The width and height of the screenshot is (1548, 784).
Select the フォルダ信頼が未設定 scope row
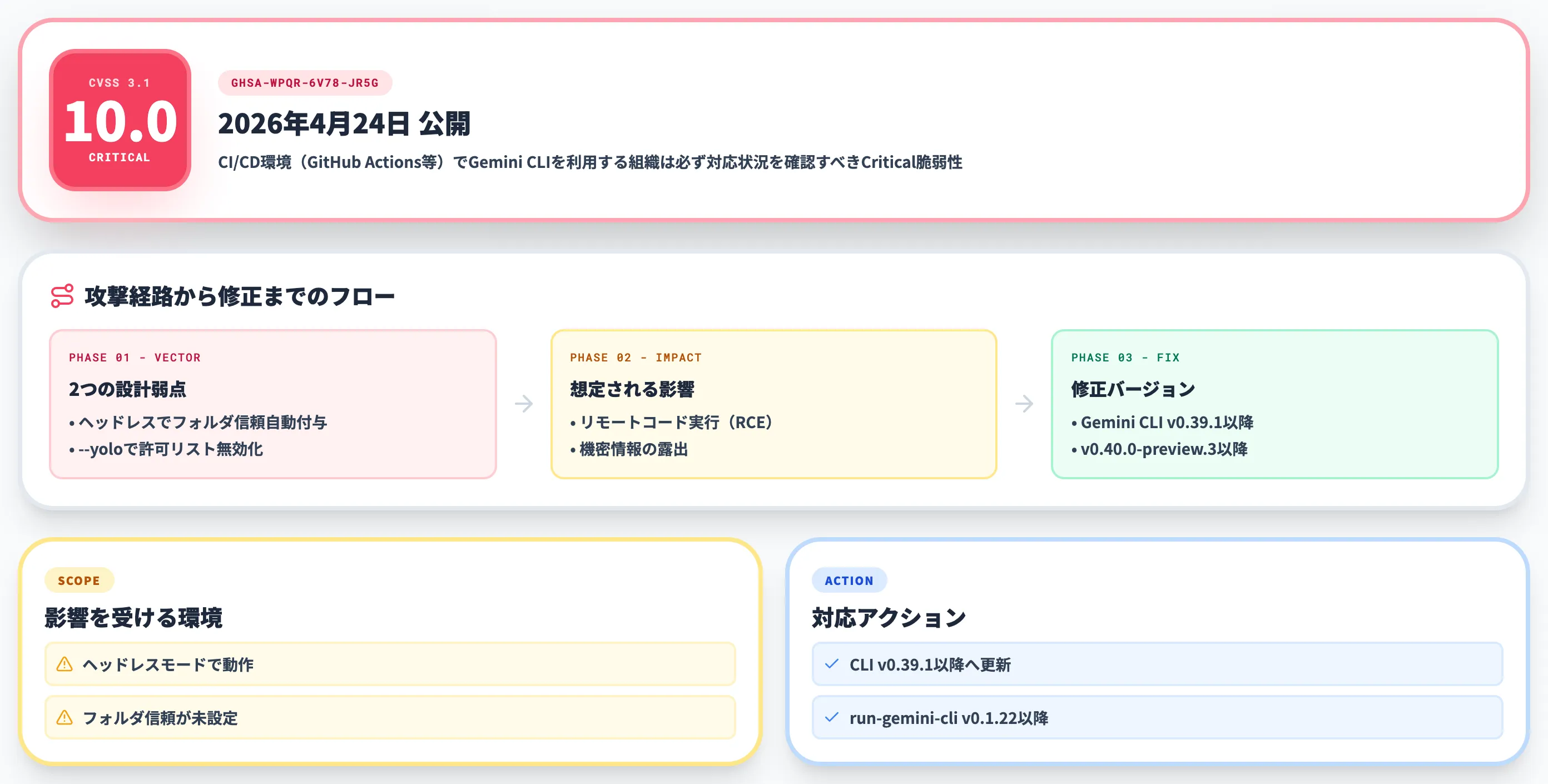tap(390, 717)
